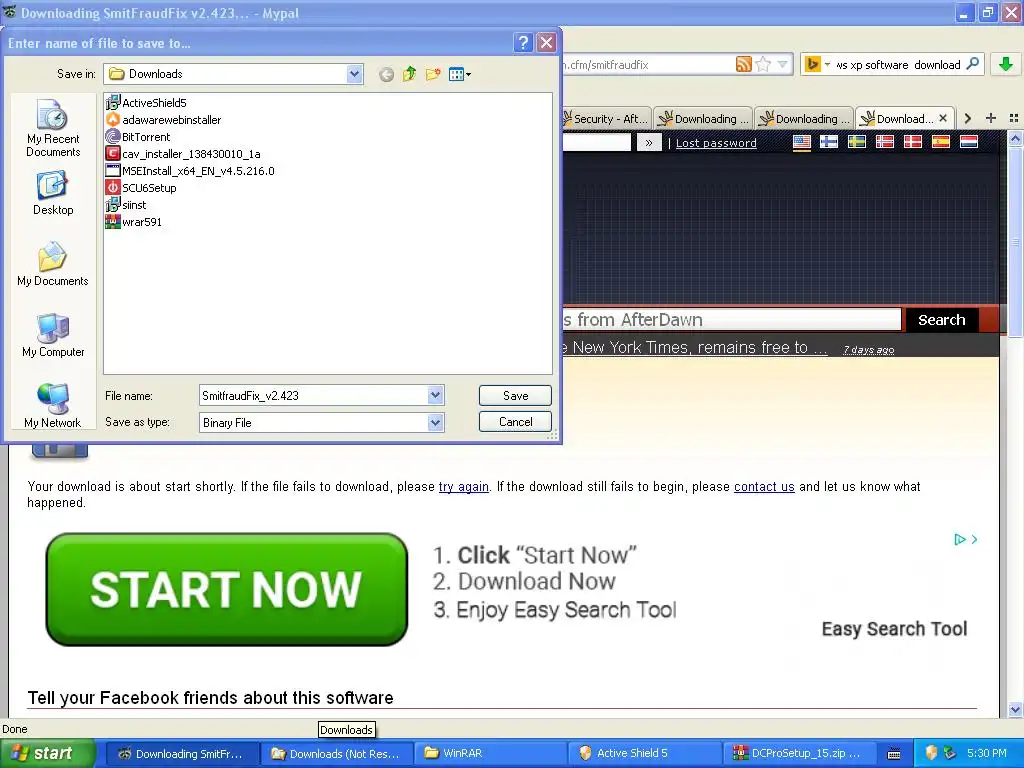Click the page scrollbar down arrow
This screenshot has width=1024, height=768.
tap(1015, 709)
